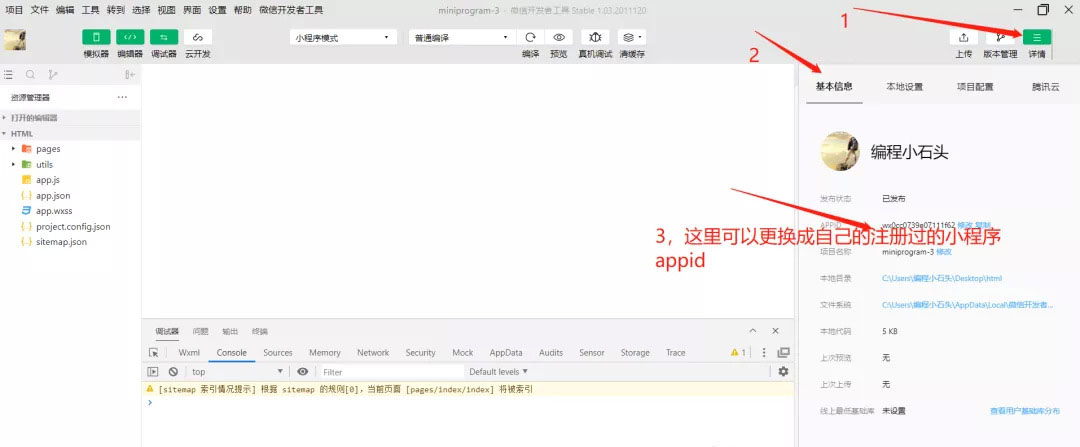Switch to the Sources tab
The width and height of the screenshot is (1080, 447).
278,353
